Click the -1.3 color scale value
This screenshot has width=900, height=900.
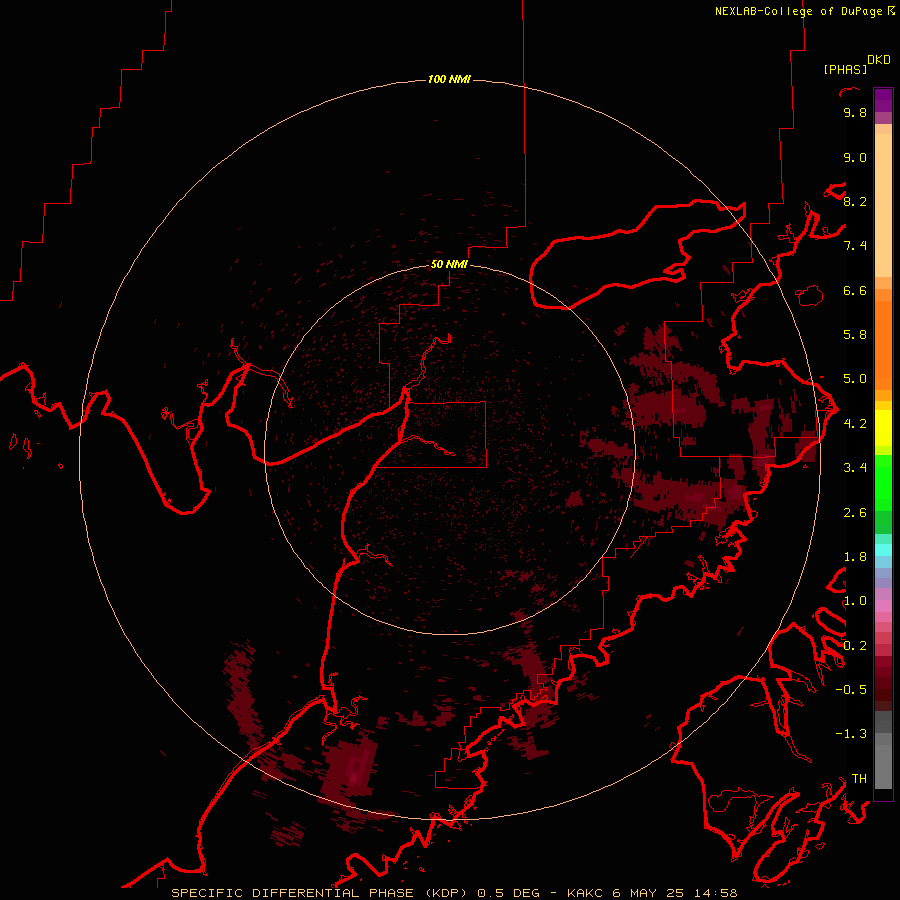pos(851,734)
